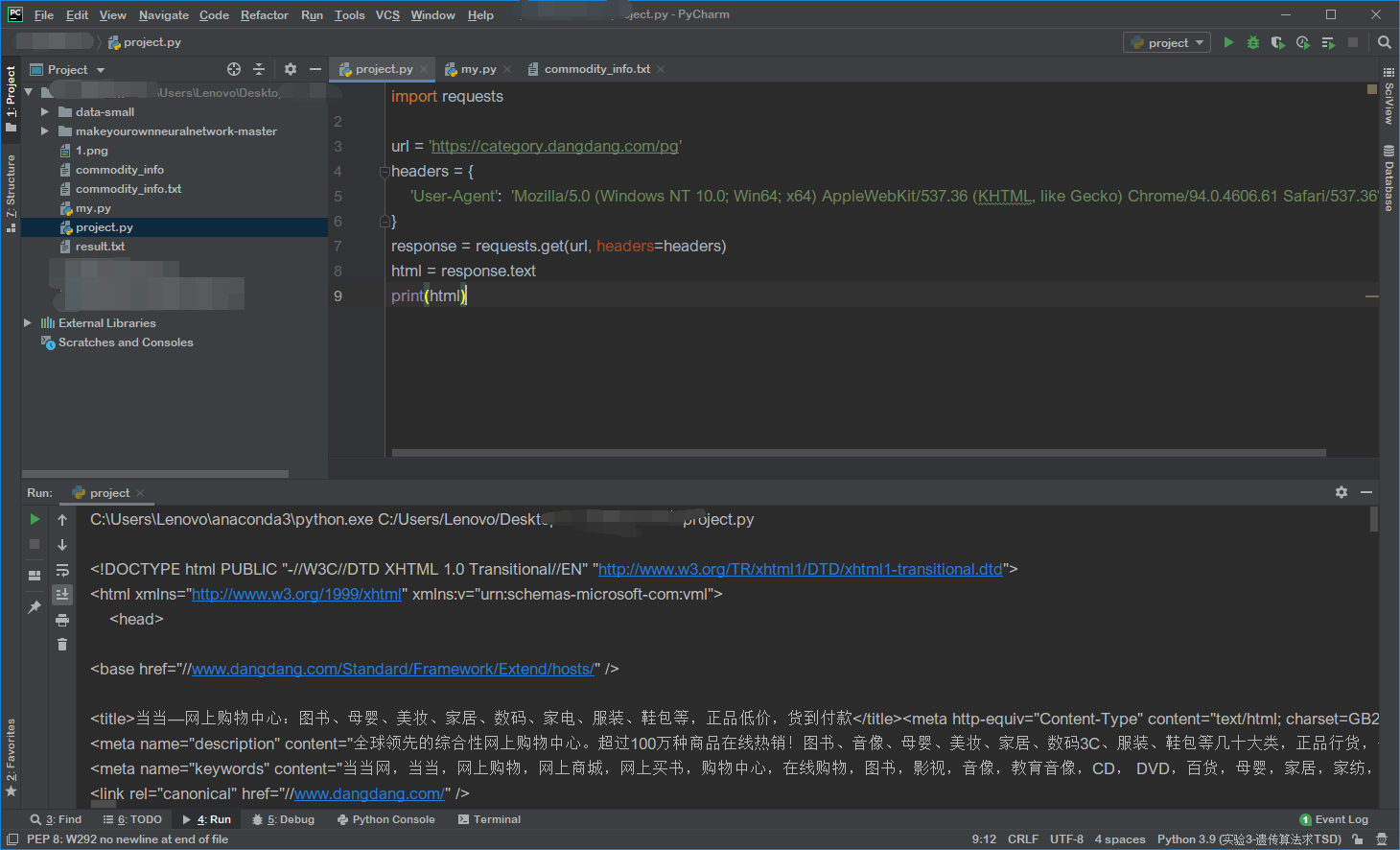Collapse the headers dictionary fold marker
1400x850 pixels.
tap(385, 172)
